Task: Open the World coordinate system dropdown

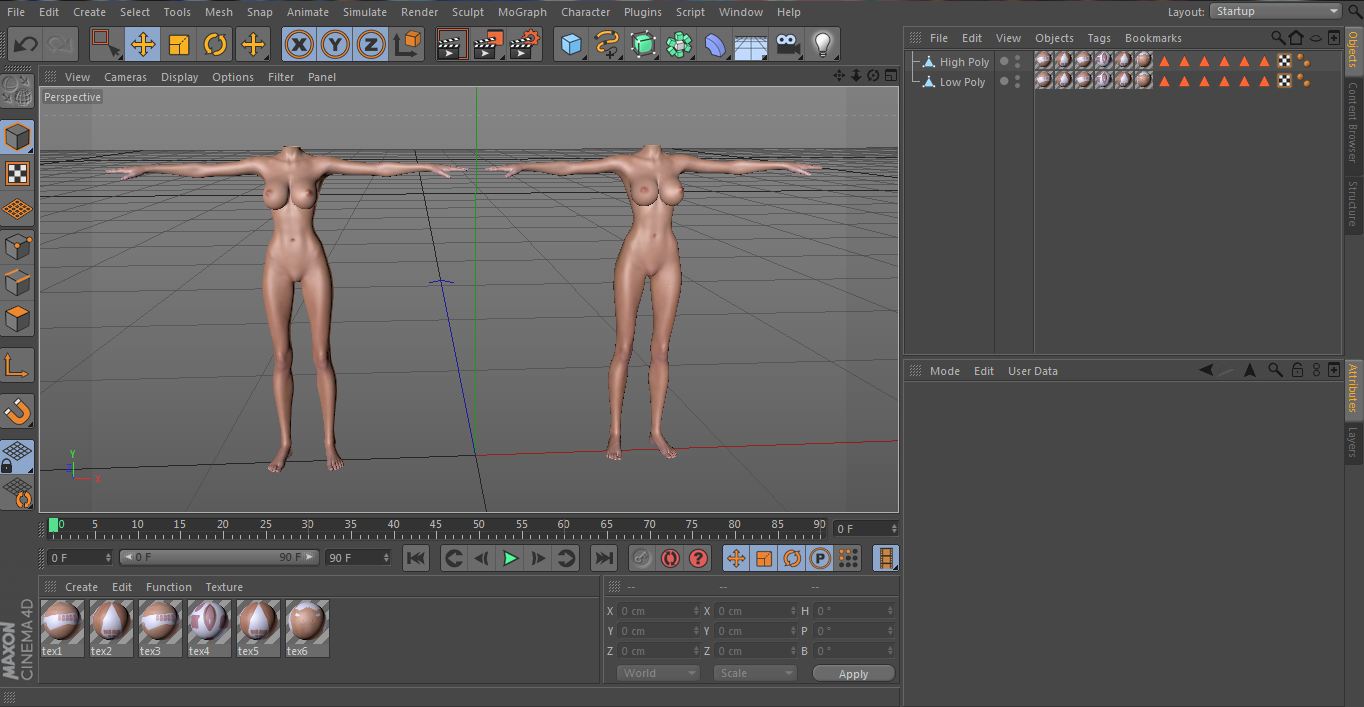Action: (x=657, y=673)
